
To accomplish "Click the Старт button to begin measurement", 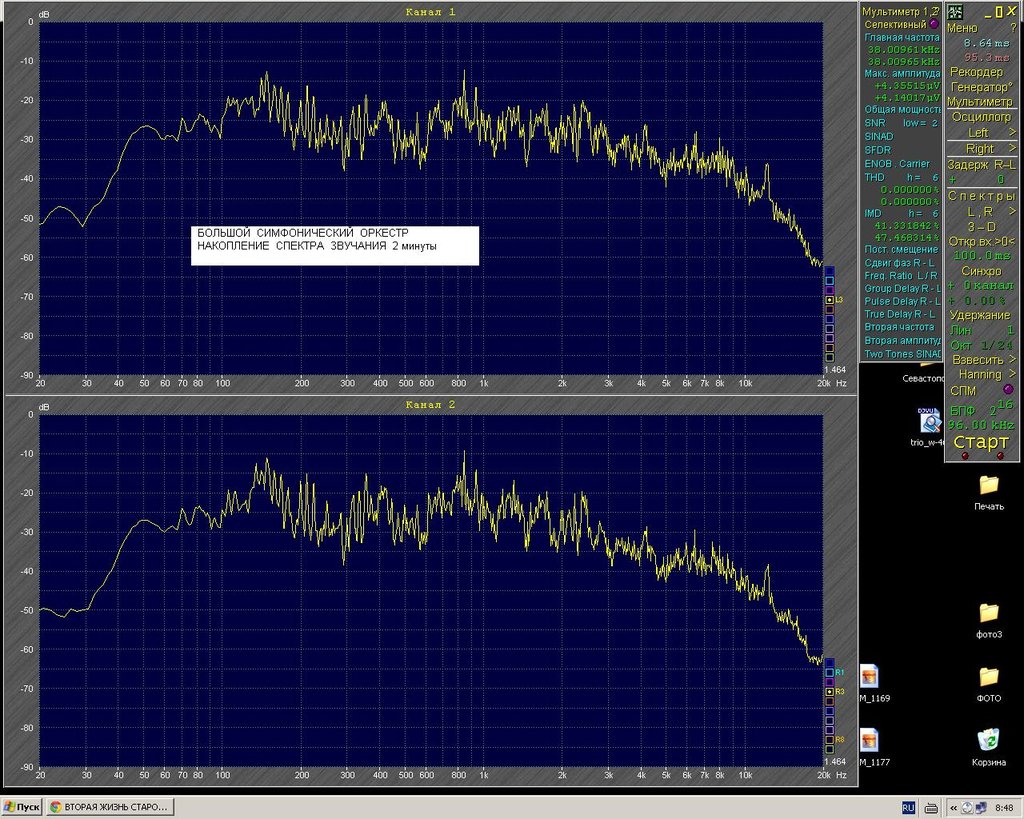I will pyautogui.click(x=980, y=442).
